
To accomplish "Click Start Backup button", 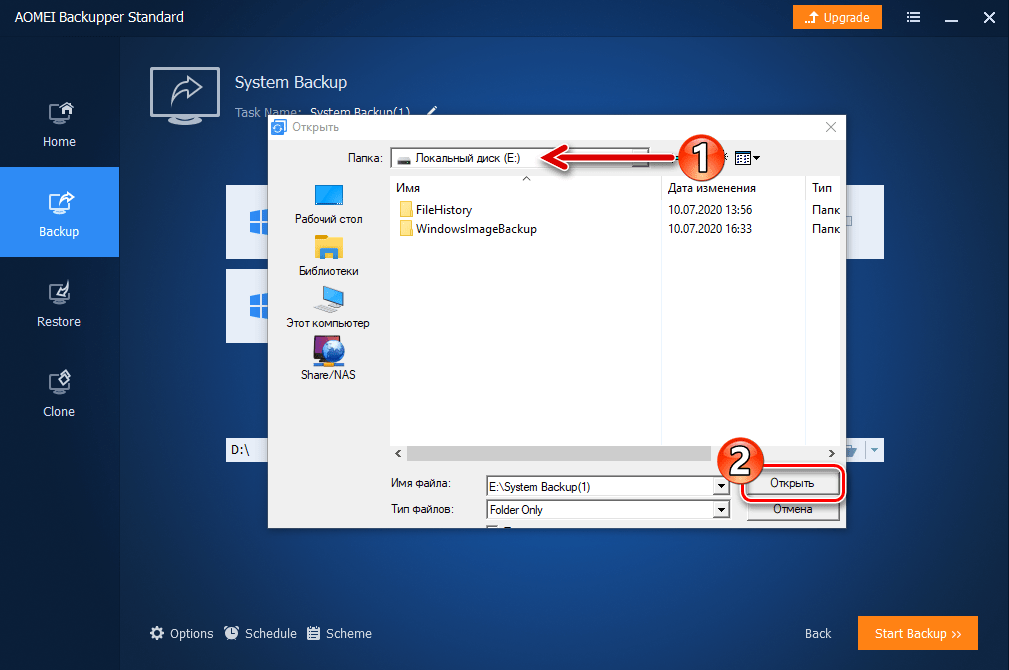I will click(x=918, y=633).
